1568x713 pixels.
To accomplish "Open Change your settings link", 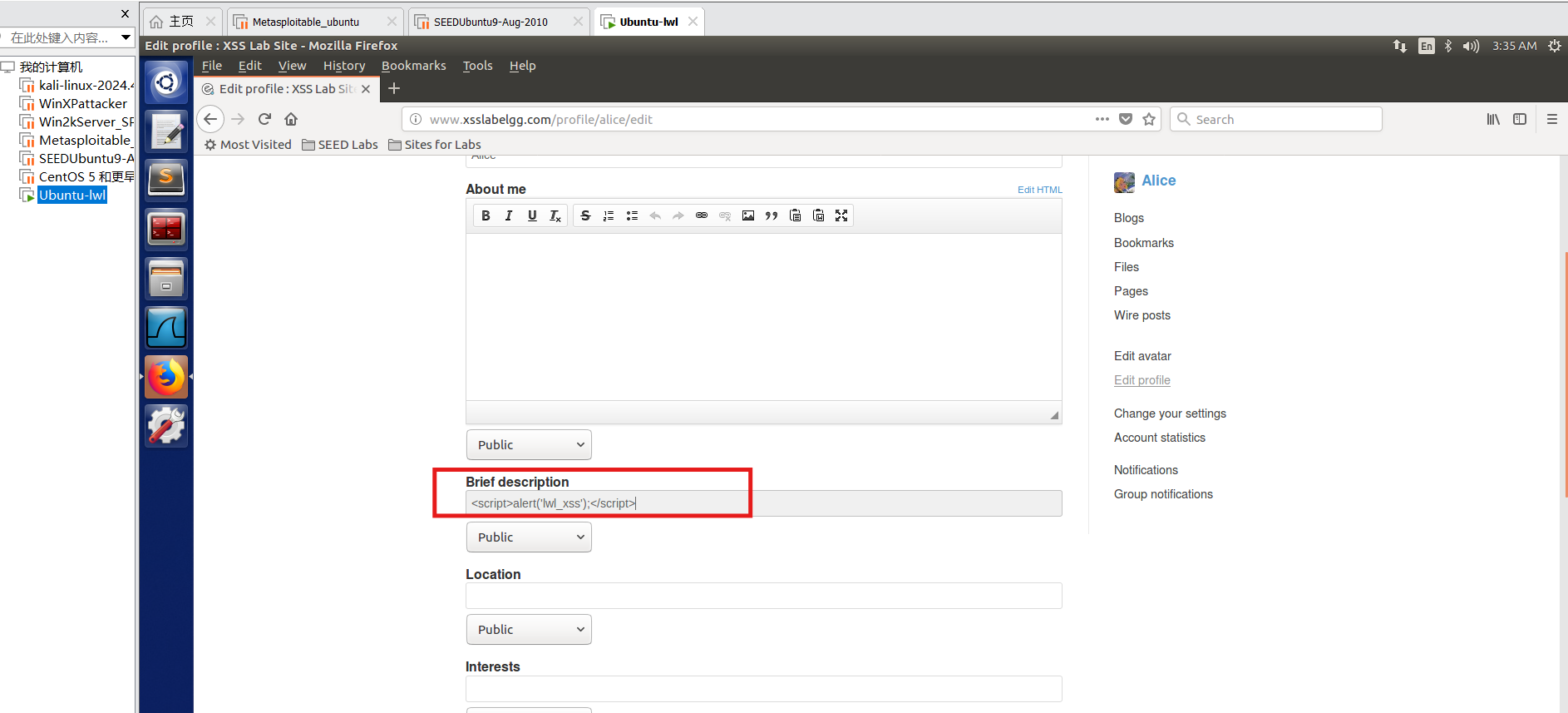I will click(1170, 413).
